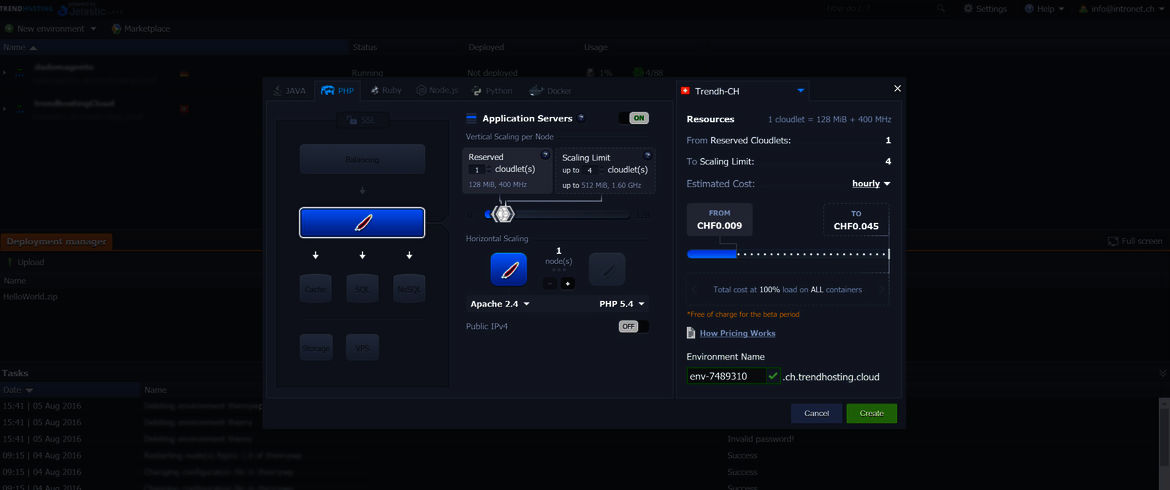Select the Docker tab
This screenshot has height=490, width=1170.
[550, 90]
